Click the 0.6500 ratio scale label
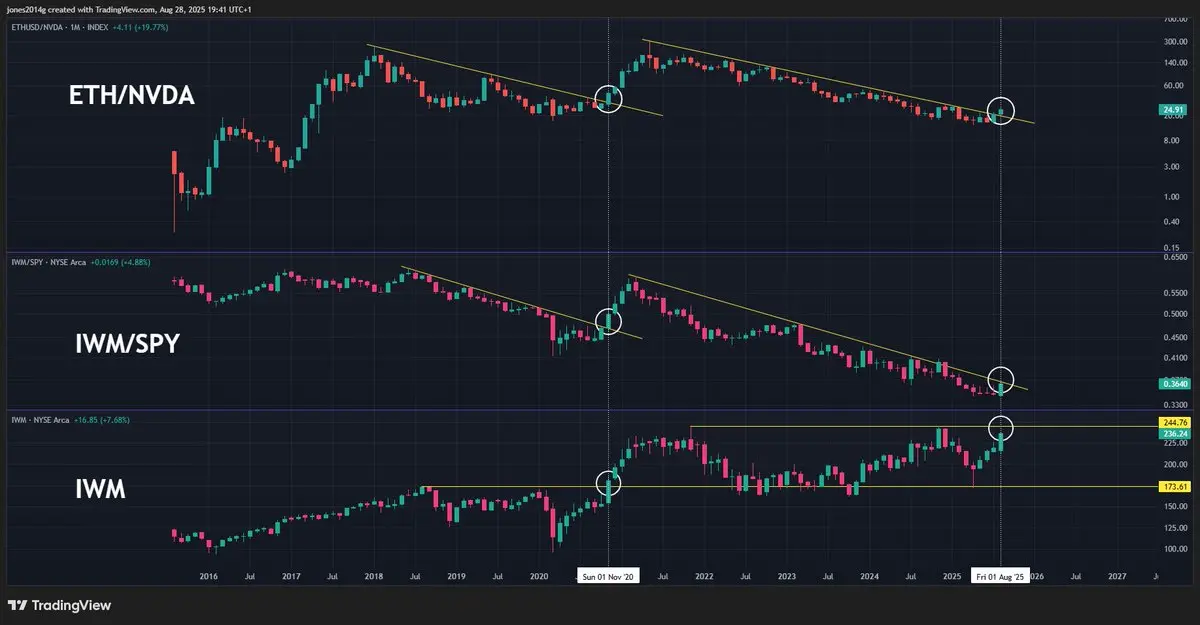The width and height of the screenshot is (1200, 625). (1174, 257)
